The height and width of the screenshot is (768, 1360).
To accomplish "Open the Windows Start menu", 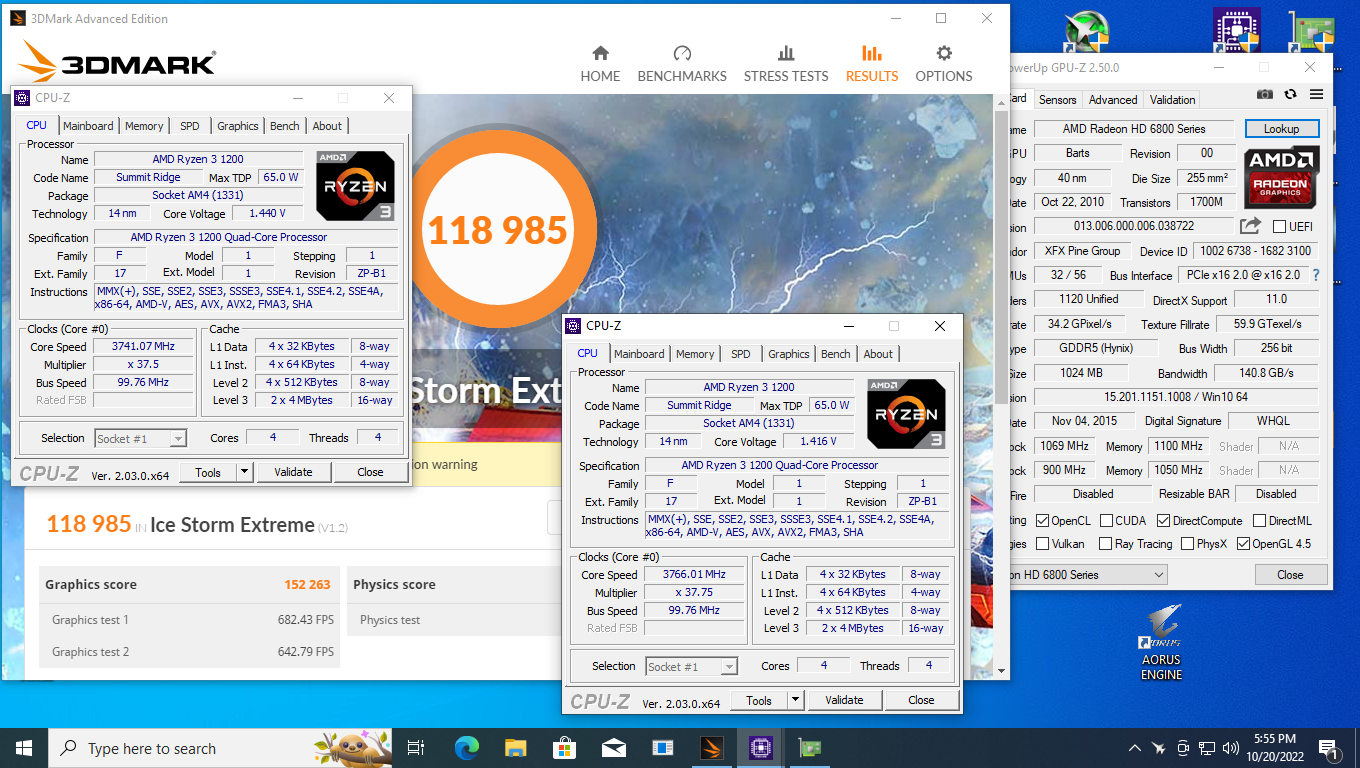I will pos(24,748).
